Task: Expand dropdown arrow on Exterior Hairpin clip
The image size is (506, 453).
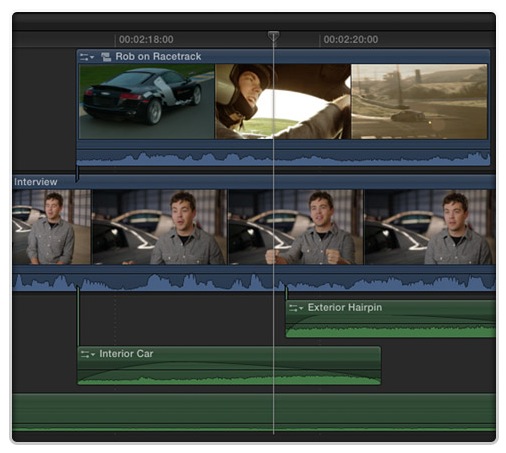Action: tap(301, 308)
